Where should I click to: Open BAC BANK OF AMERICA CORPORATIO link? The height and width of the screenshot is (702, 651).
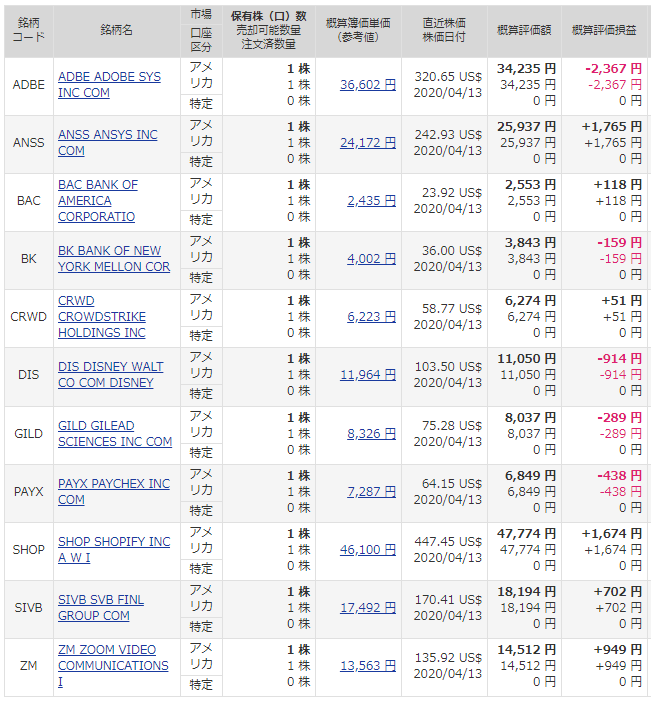98,201
